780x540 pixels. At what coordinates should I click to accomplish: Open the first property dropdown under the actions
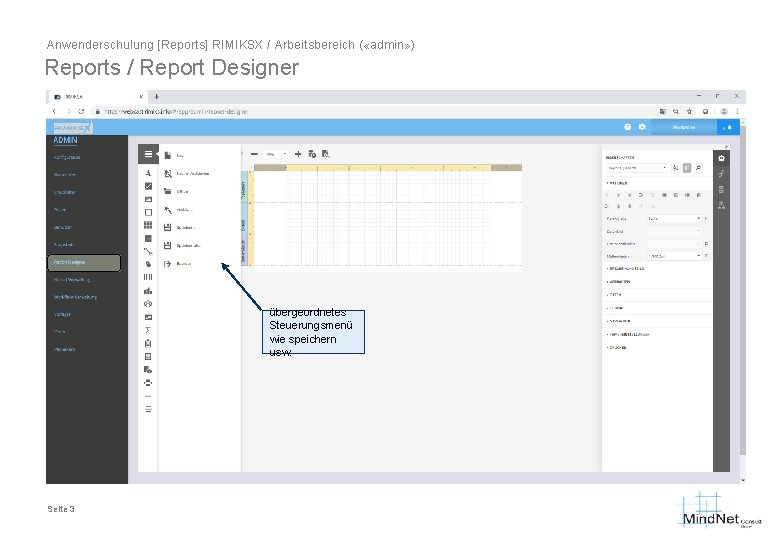click(x=674, y=219)
